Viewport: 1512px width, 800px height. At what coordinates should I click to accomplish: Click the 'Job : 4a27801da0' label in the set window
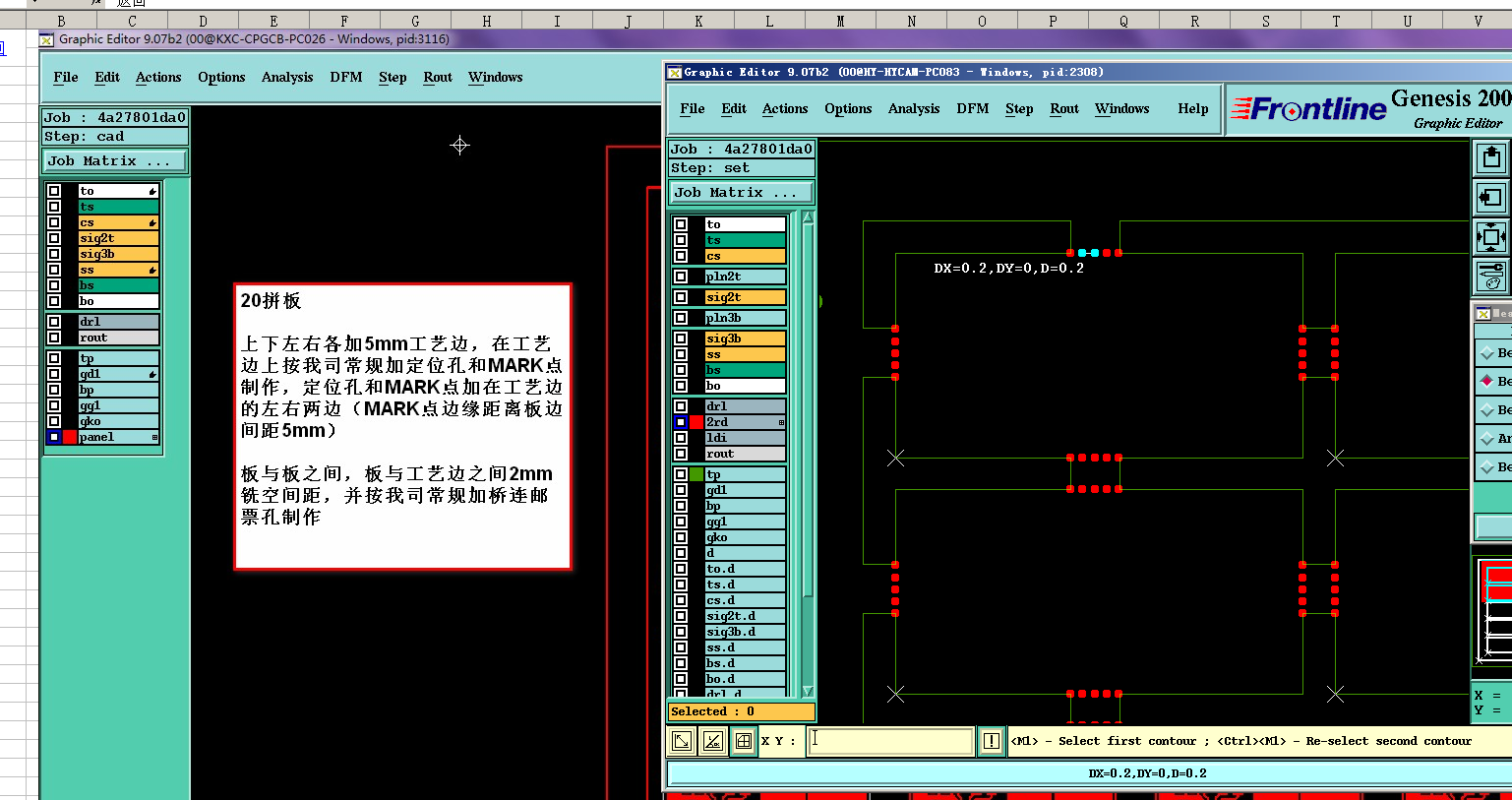click(x=742, y=150)
